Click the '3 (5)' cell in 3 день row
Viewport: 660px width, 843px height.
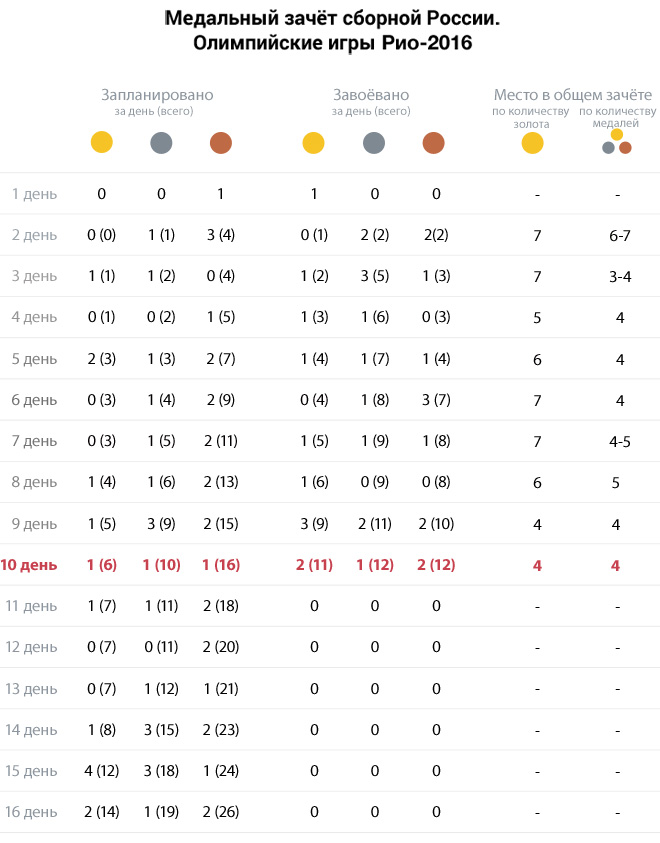coord(375,276)
